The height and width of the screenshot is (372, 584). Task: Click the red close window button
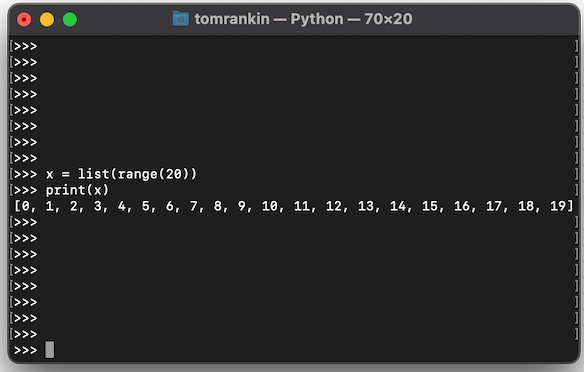click(x=24, y=19)
